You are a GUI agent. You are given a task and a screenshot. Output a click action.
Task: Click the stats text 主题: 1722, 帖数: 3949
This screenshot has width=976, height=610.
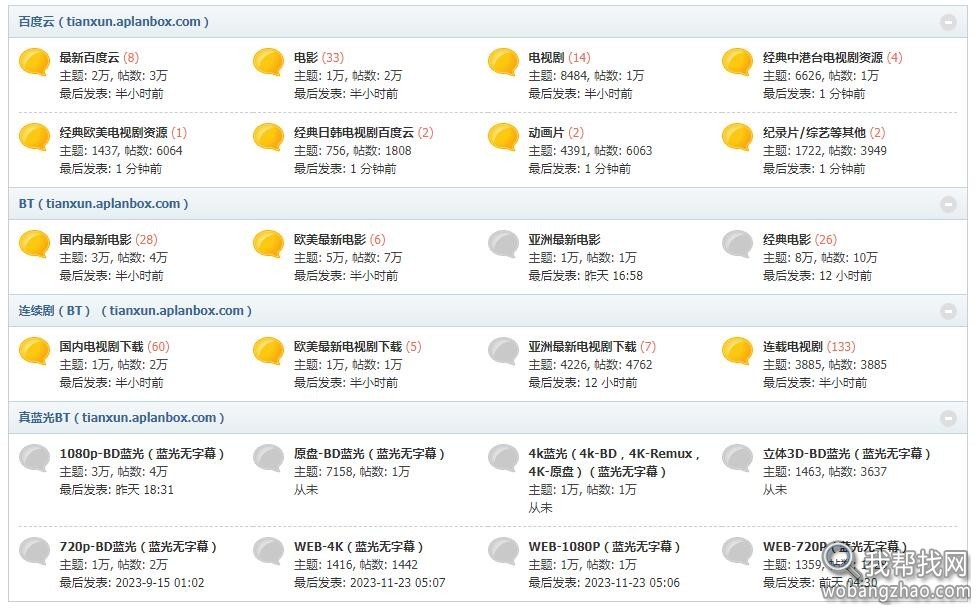(x=825, y=151)
